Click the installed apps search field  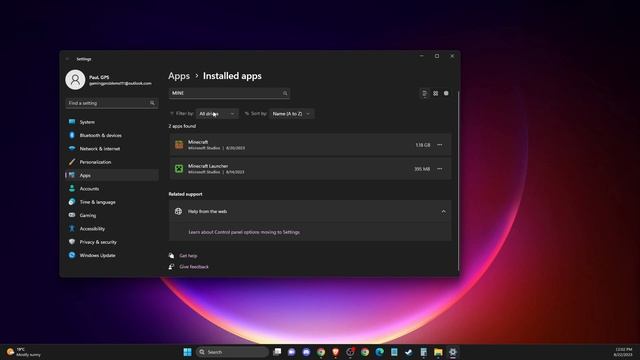pos(229,93)
